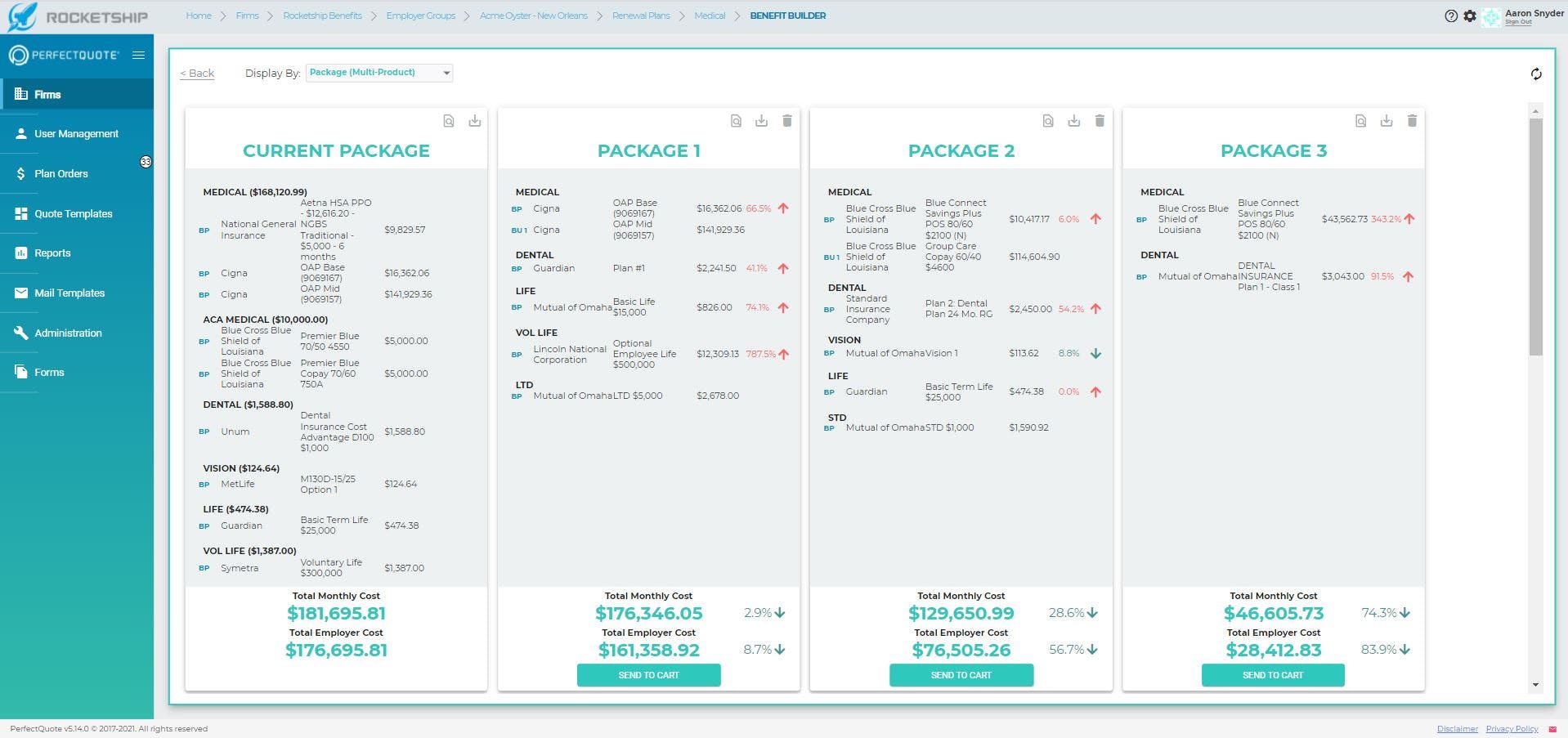Image resolution: width=1568 pixels, height=738 pixels.
Task: Click the scrollbar up arrow
Action: pos(1536,110)
